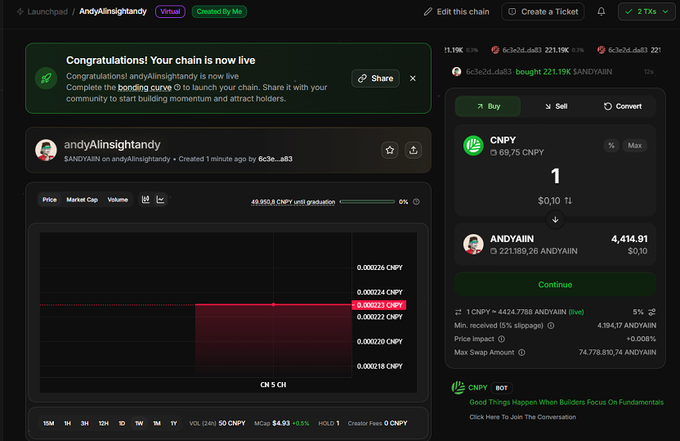Set chart timeframe to 1Y
The image size is (680, 441).
174,423
